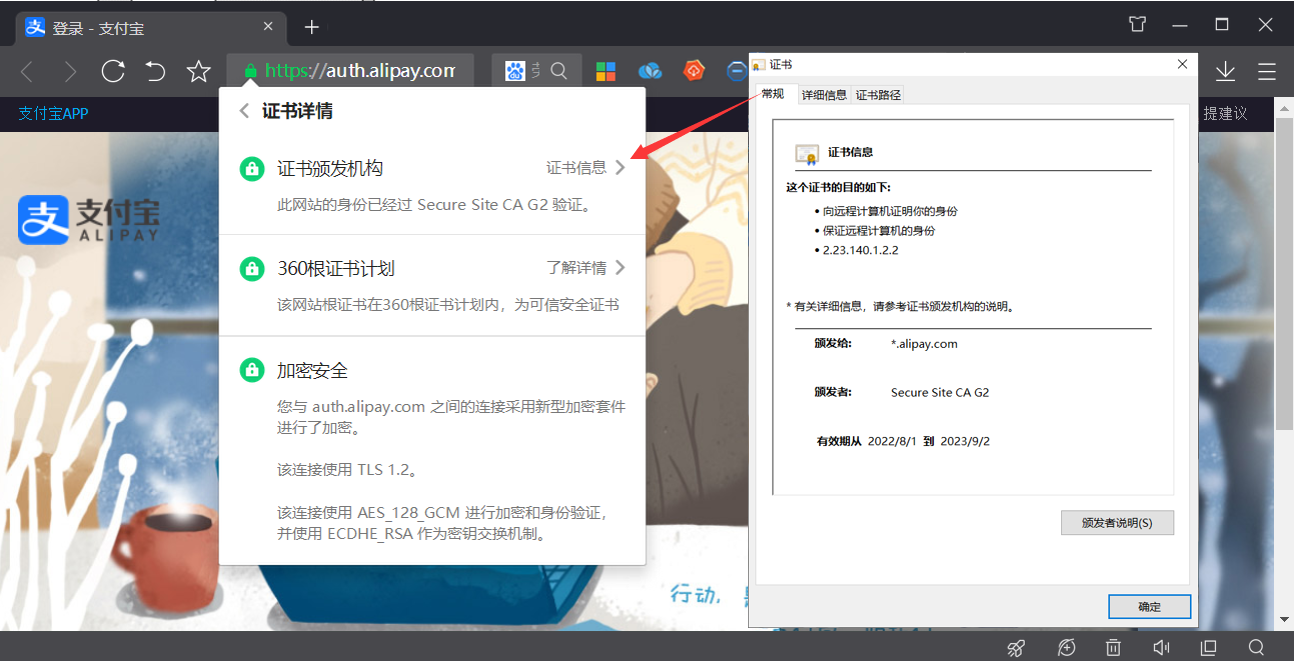Click the certificate icon beside 证书信息

806,153
